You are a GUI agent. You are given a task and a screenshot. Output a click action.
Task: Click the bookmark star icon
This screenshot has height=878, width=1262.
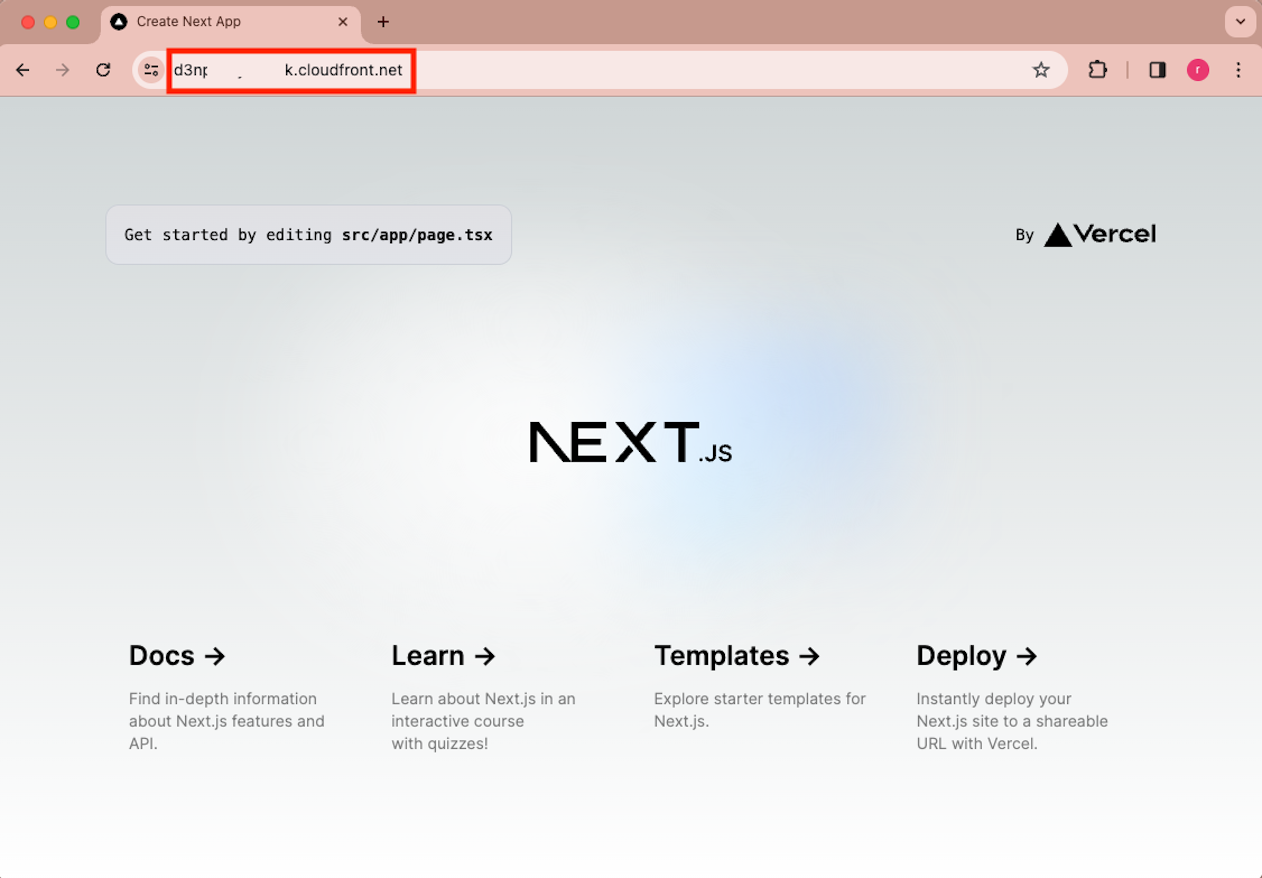1041,70
